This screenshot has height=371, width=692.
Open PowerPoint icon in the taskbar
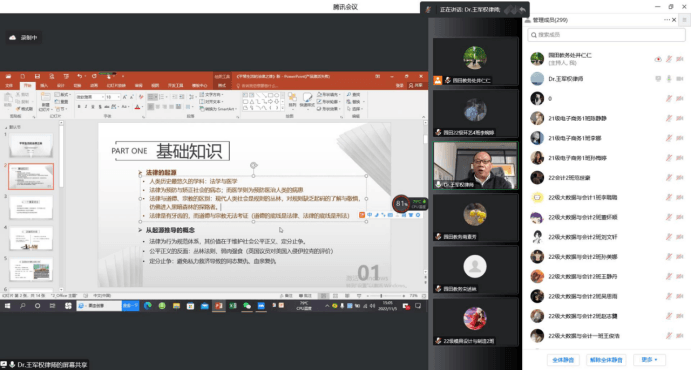click(x=218, y=306)
